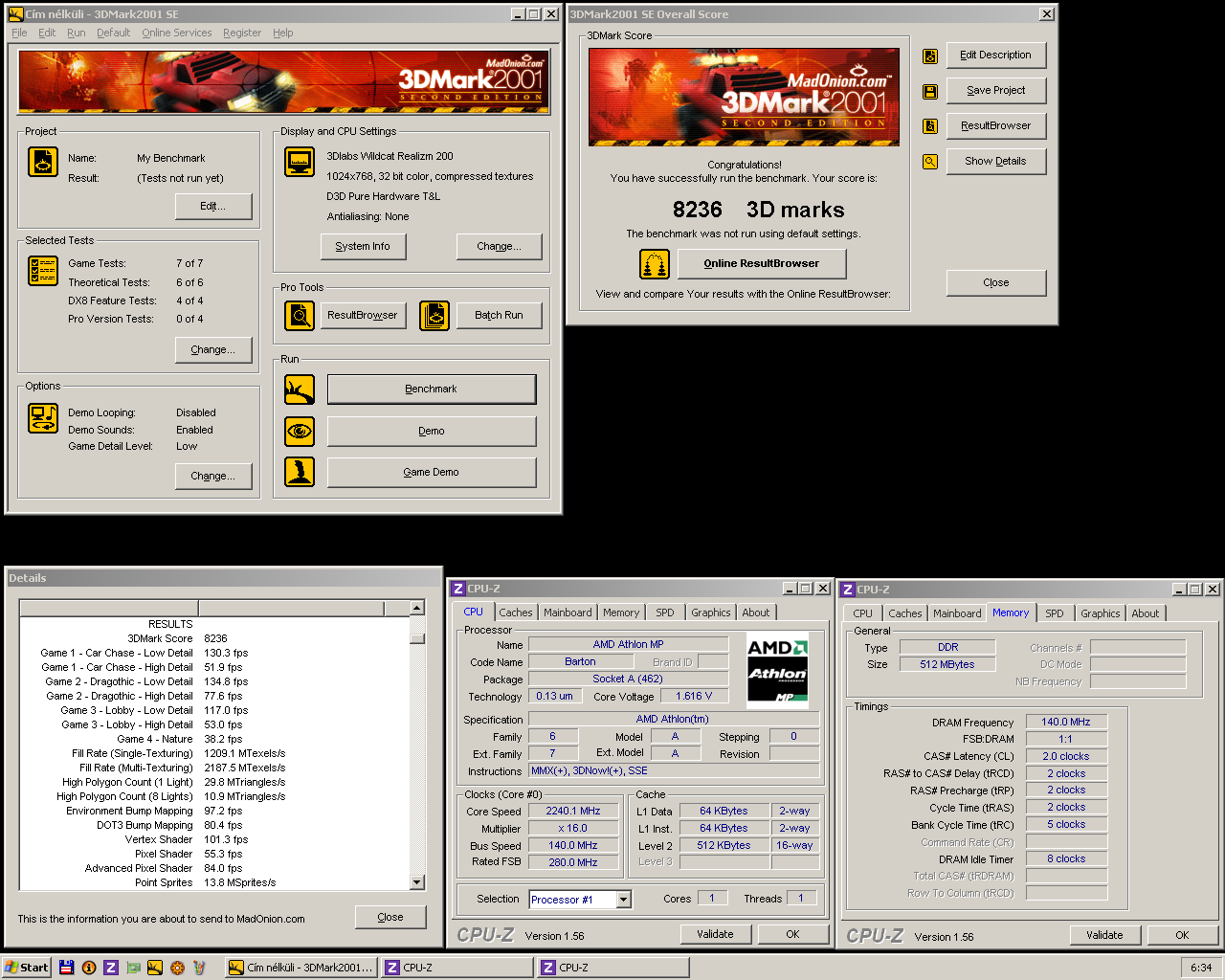
Task: Click the Display and CPU Settings monitor icon
Action: (300, 162)
